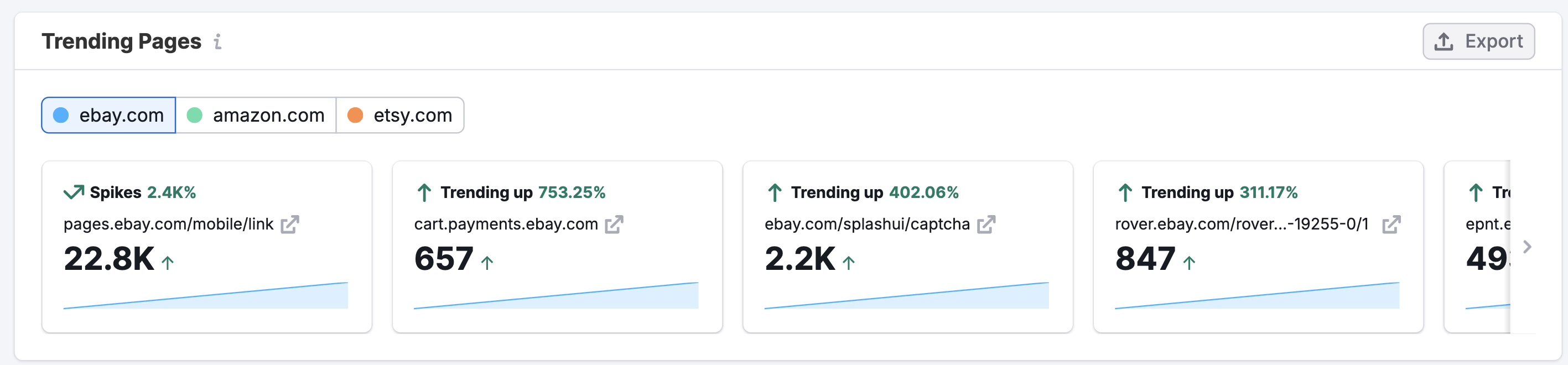Image resolution: width=1568 pixels, height=365 pixels.
Task: Open the ebay.com/splashui/captcha page link
Action: click(867, 223)
